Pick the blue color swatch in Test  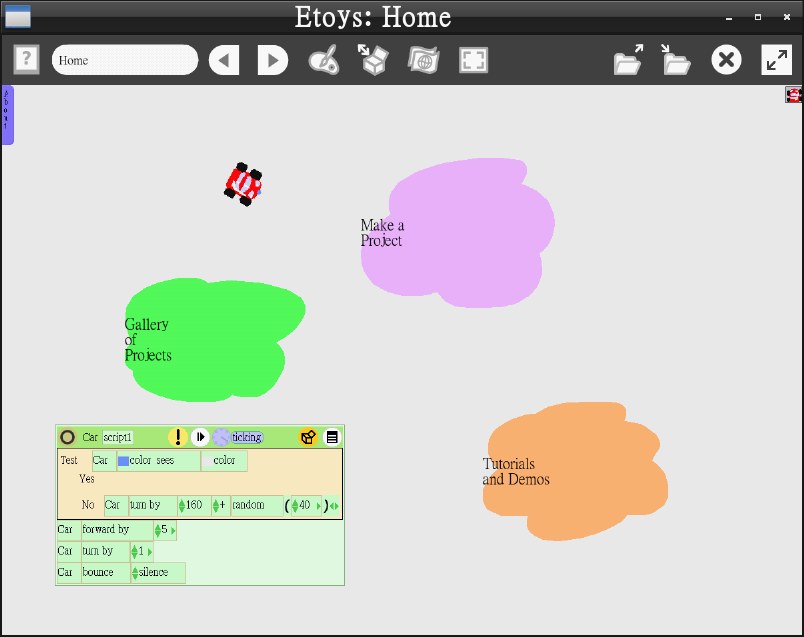[123, 461]
